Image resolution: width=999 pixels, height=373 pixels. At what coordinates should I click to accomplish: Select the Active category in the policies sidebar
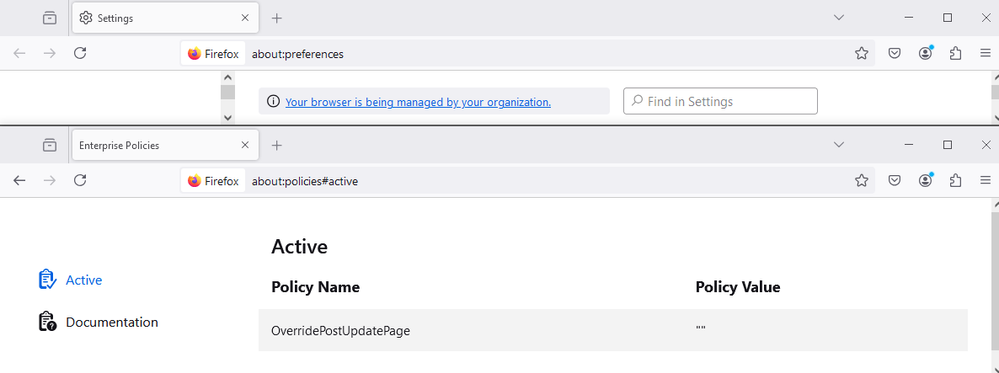click(x=70, y=280)
